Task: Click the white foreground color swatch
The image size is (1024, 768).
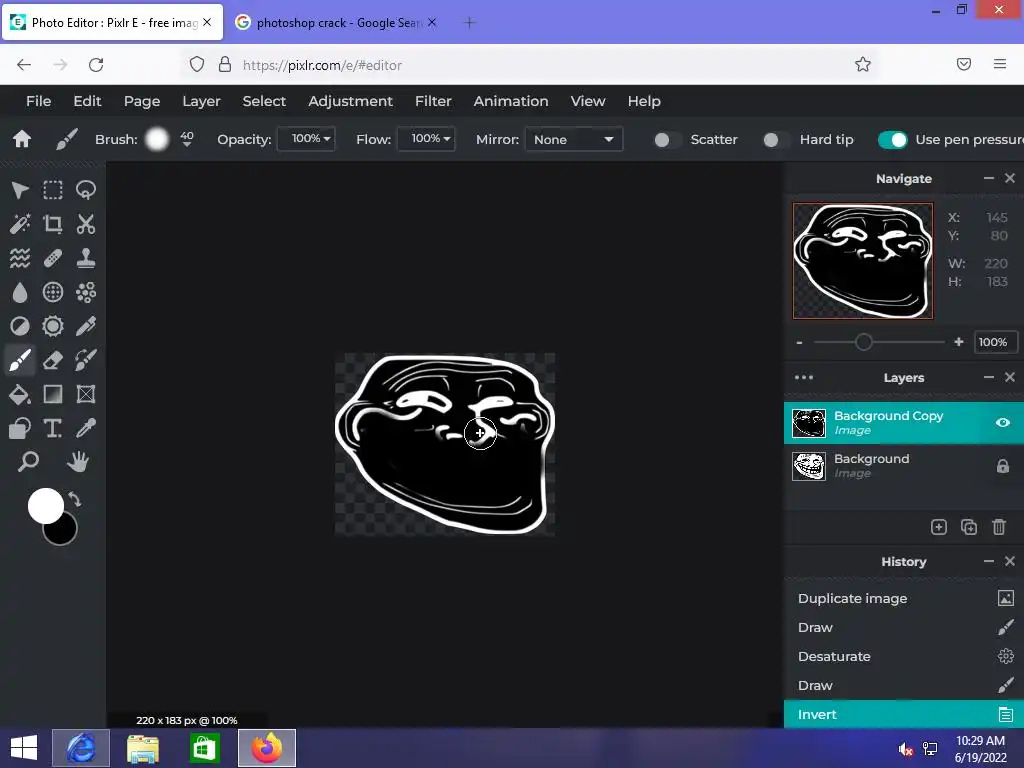Action: click(x=46, y=505)
